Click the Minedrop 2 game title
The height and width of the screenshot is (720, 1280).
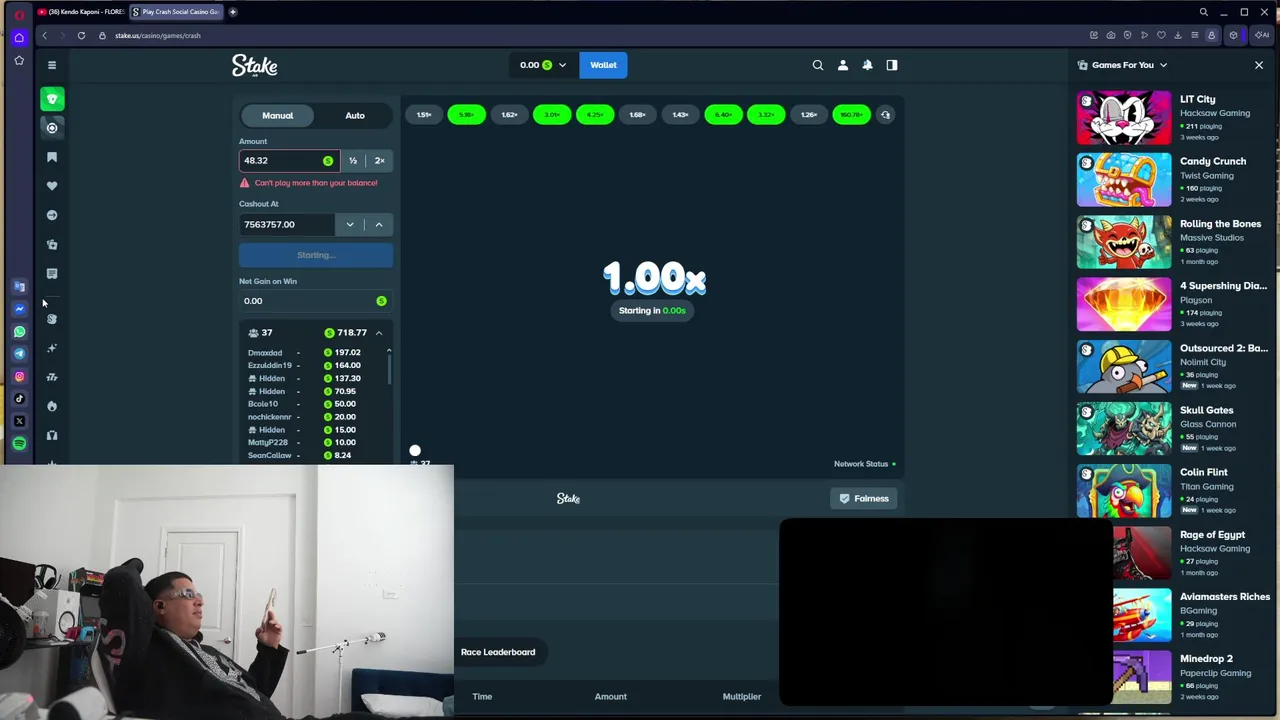(1206, 659)
